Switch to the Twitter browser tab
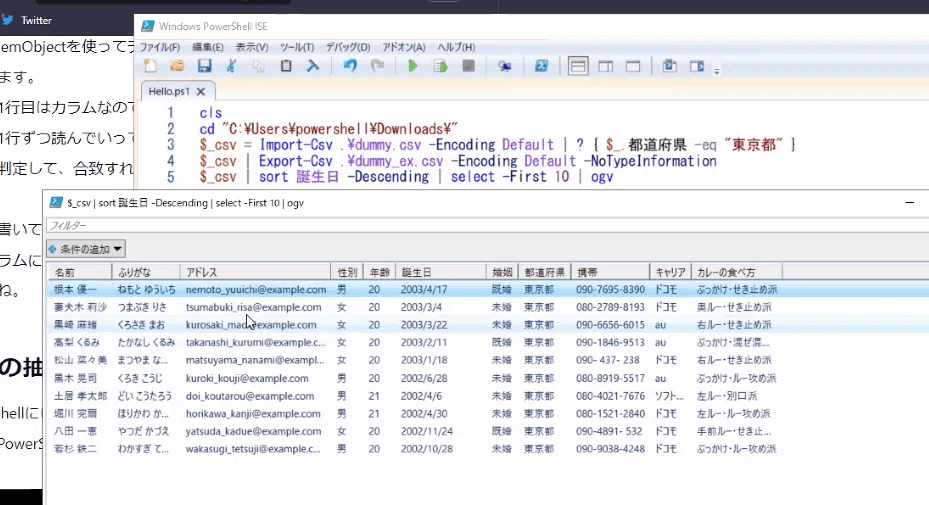This screenshot has width=929, height=505. click(x=27, y=20)
